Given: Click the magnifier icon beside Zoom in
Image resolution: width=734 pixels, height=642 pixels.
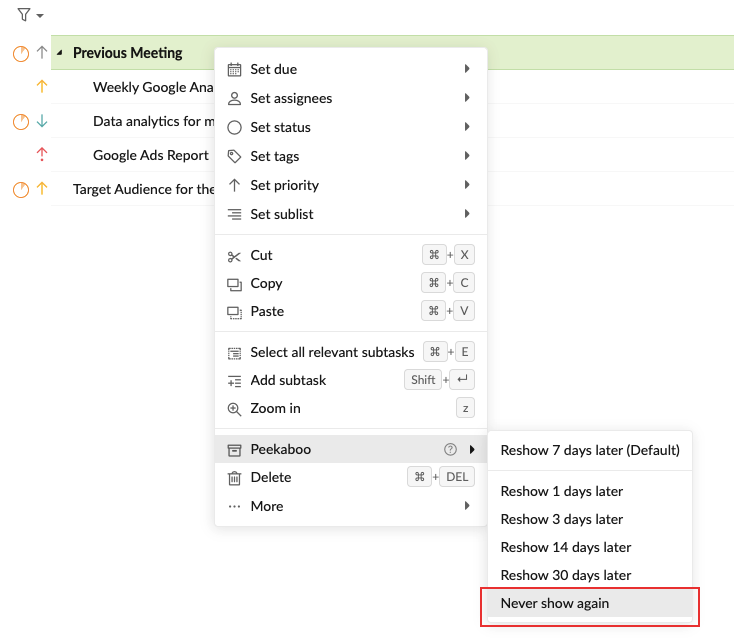Looking at the screenshot, I should (234, 409).
